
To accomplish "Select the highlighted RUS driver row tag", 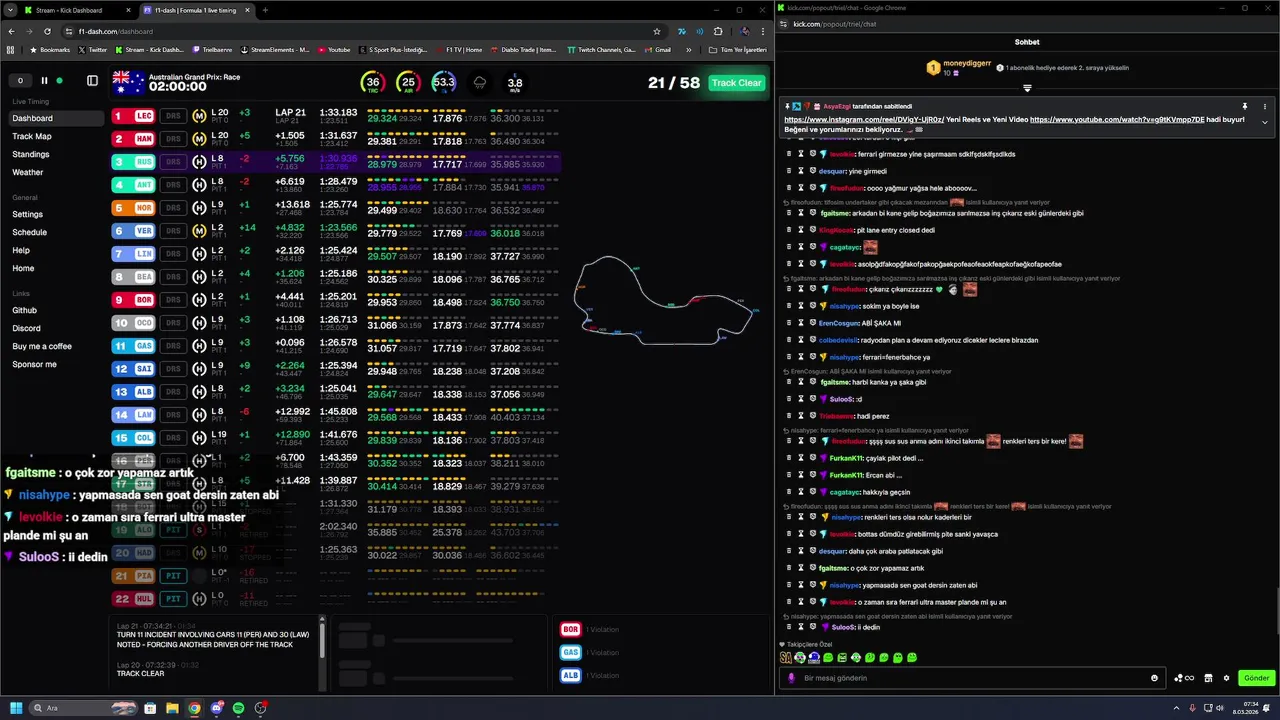I will [x=133, y=162].
